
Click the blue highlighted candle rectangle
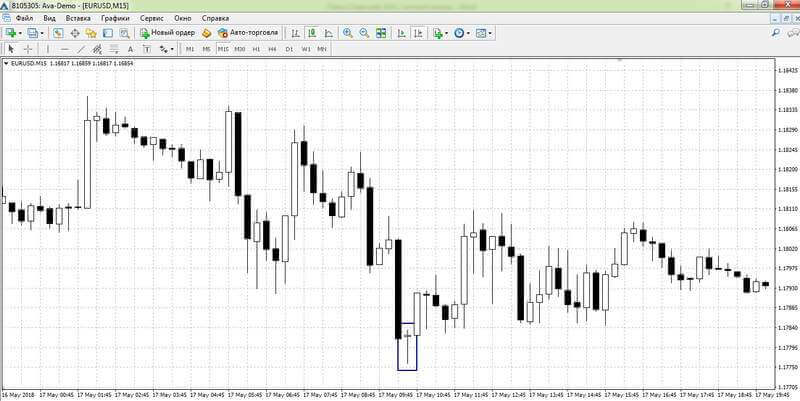tap(407, 346)
